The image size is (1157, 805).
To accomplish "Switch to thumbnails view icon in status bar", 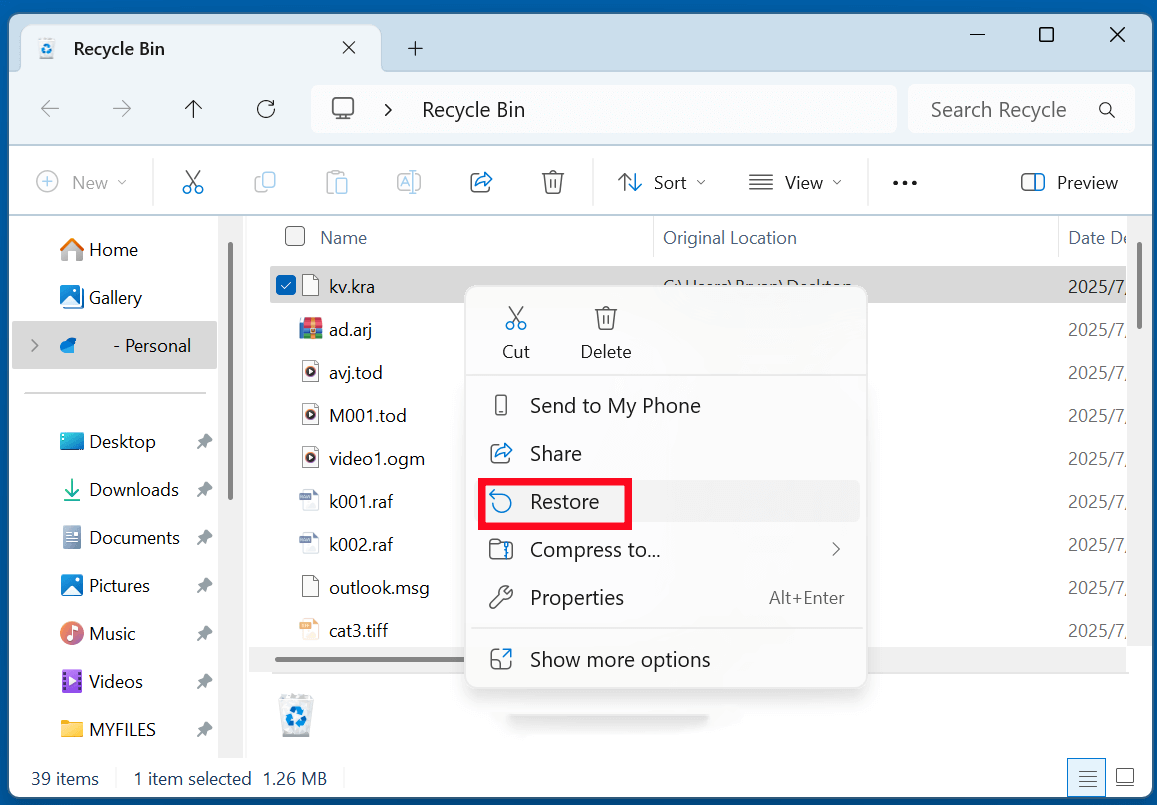I will click(1125, 778).
